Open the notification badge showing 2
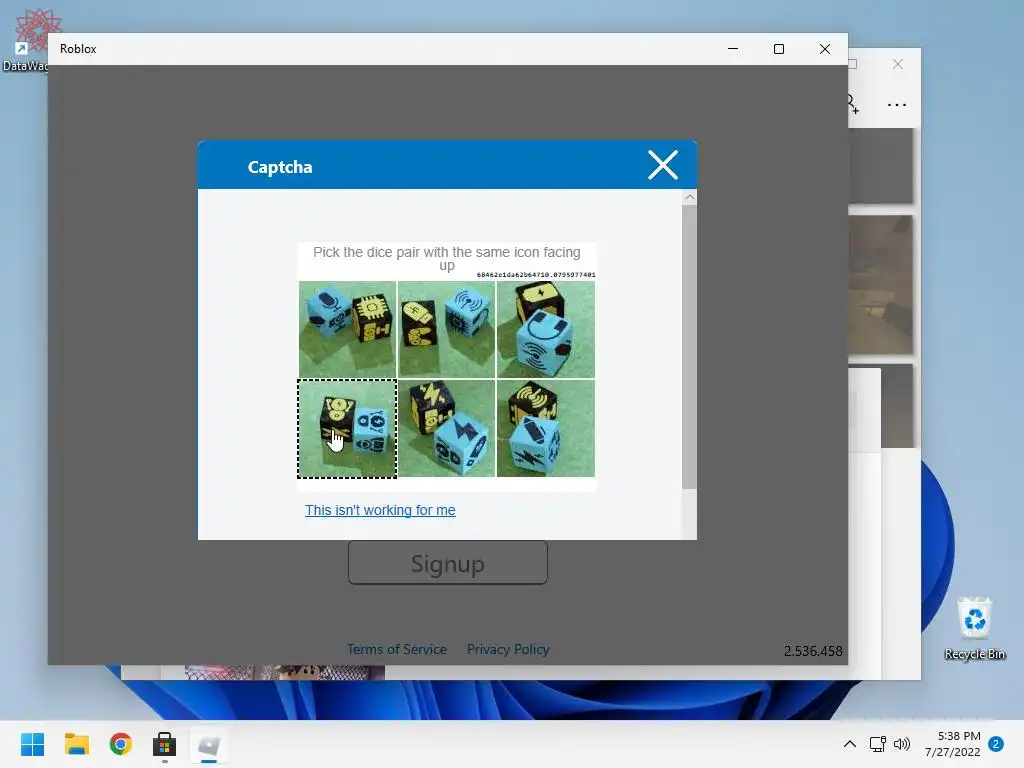1024x768 pixels. pyautogui.click(x=996, y=744)
